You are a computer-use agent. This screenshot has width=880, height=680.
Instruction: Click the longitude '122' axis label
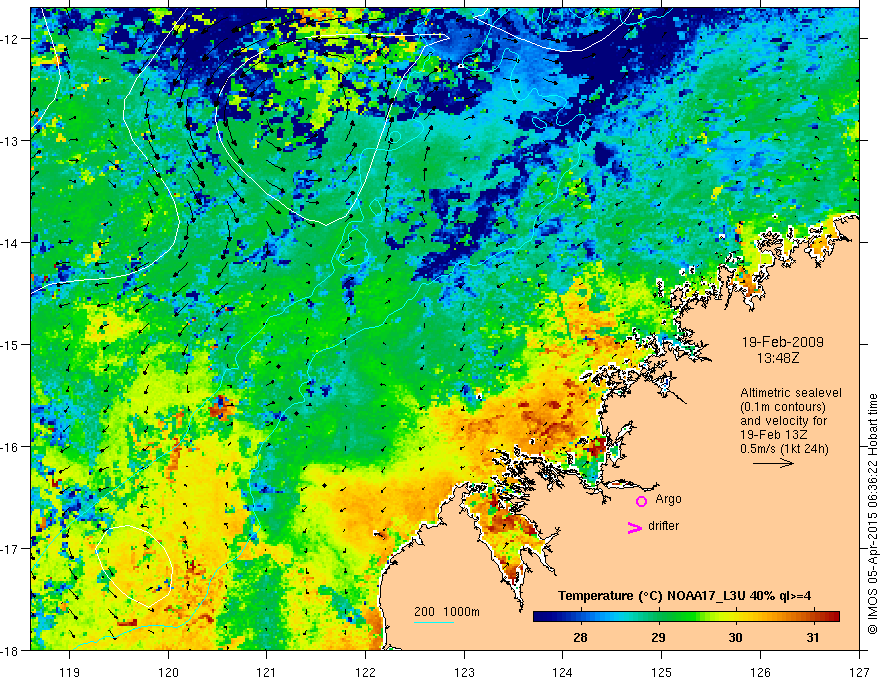click(x=365, y=672)
